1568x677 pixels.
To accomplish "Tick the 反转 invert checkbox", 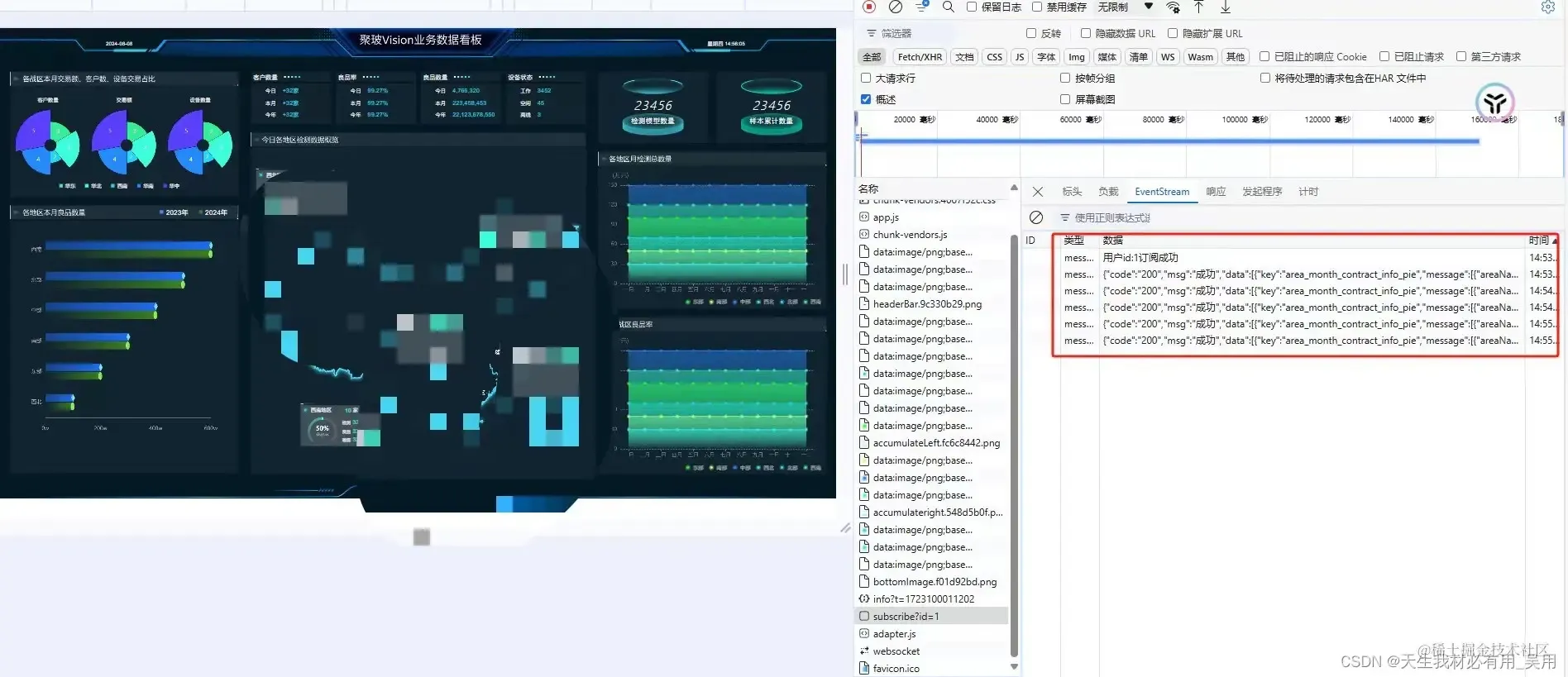I will 1031,33.
